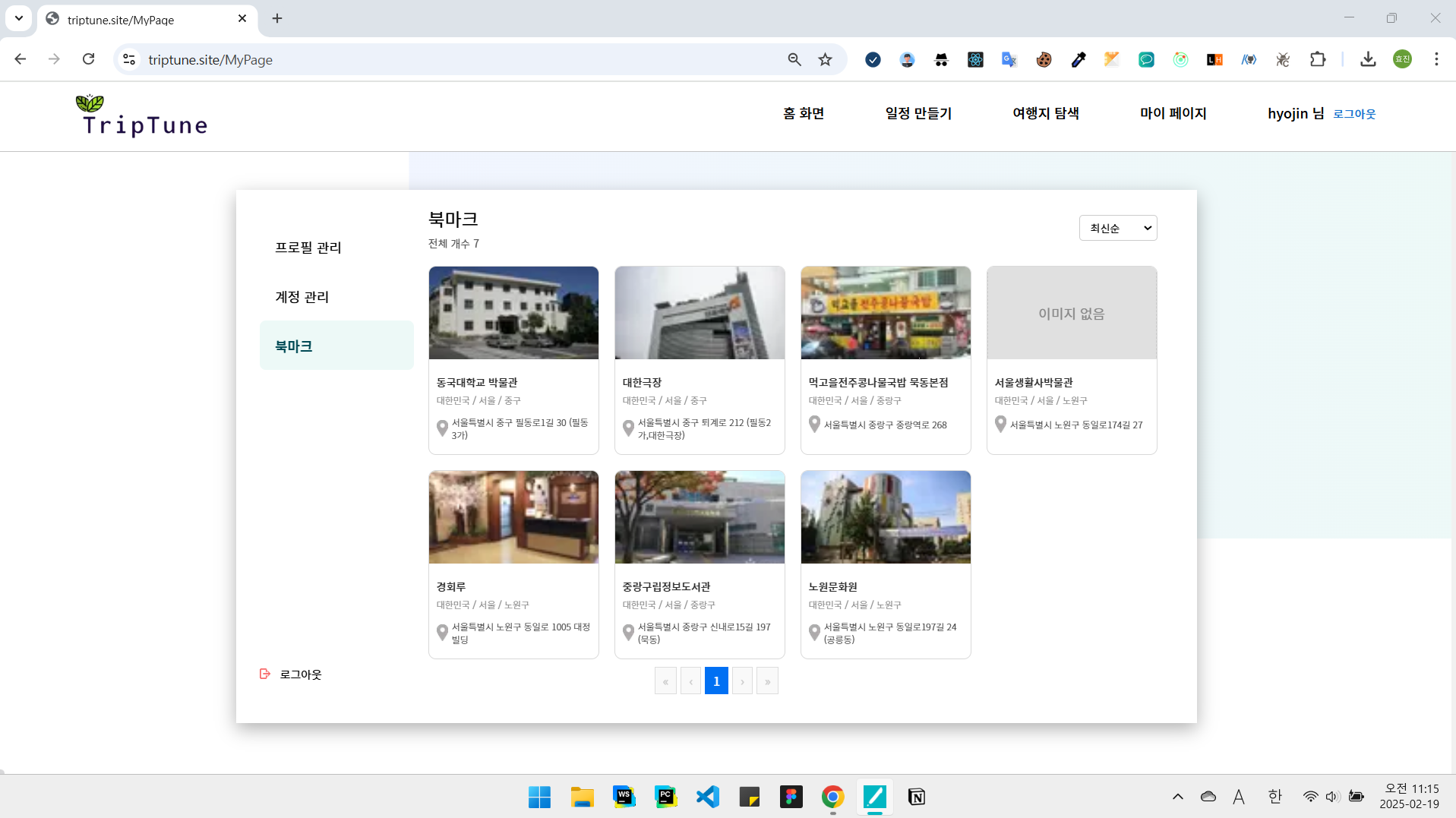This screenshot has width=1456, height=818.
Task: Click the red logout icon in sidebar
Action: [265, 674]
